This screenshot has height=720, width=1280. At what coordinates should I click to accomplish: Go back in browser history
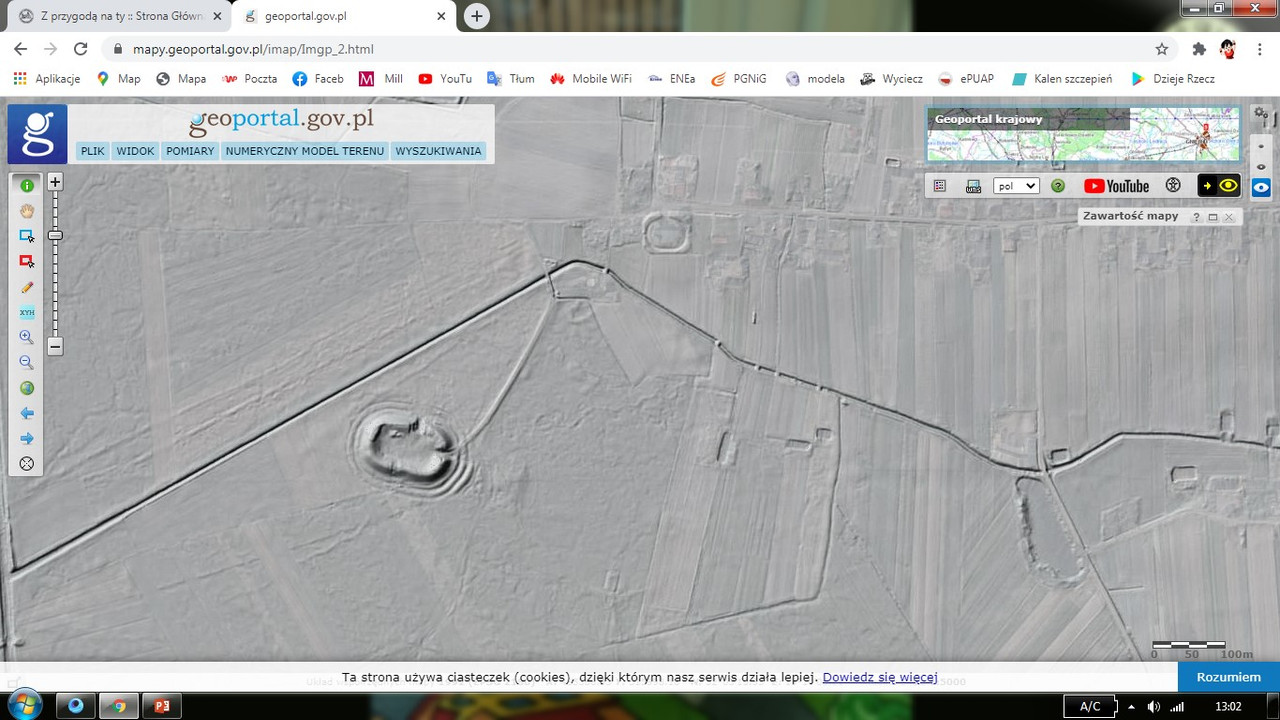pos(20,49)
